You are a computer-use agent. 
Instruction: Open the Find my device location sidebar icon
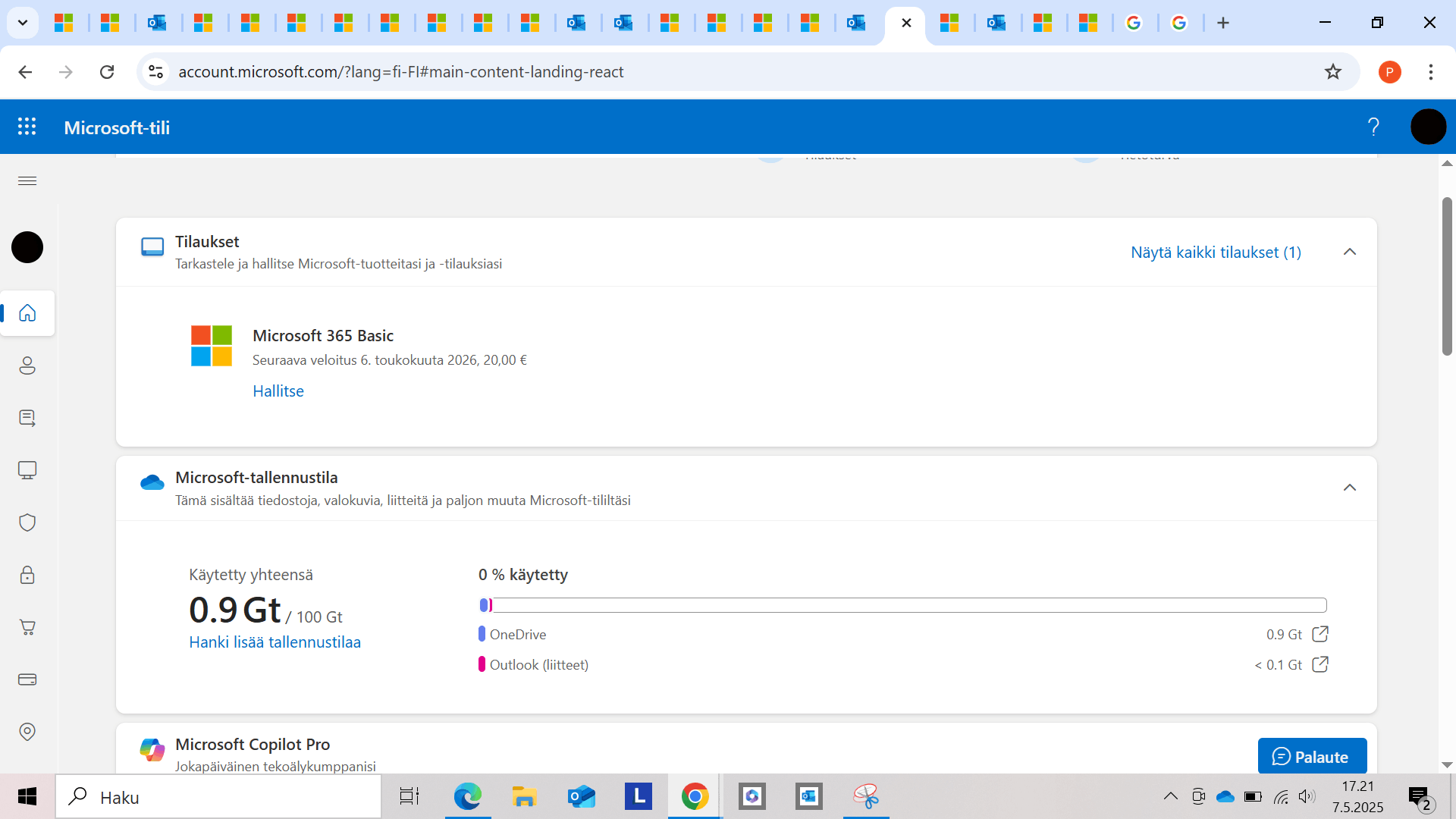tap(27, 732)
